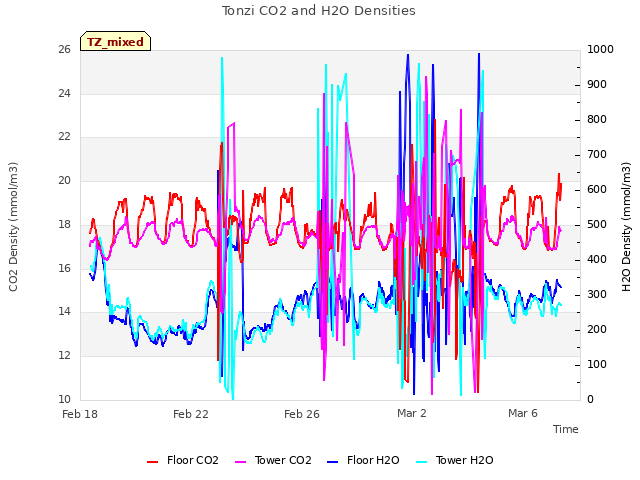The image size is (640, 480).
Task: Click the Floor H2O legend label
Action: (373, 460)
